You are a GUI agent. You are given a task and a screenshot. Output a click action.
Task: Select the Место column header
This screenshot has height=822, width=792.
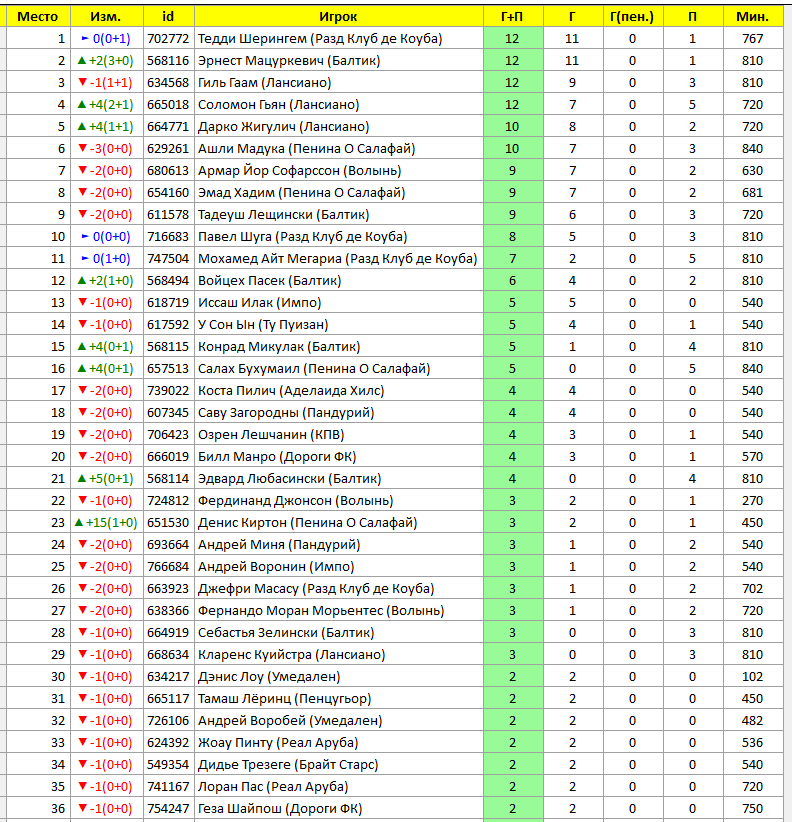tap(38, 16)
